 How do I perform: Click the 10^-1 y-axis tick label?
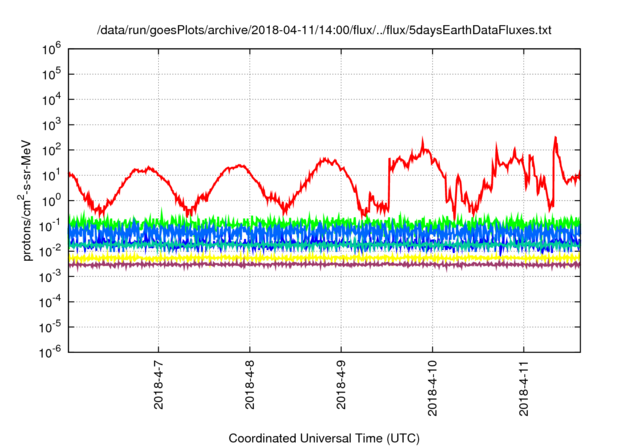(x=50, y=226)
